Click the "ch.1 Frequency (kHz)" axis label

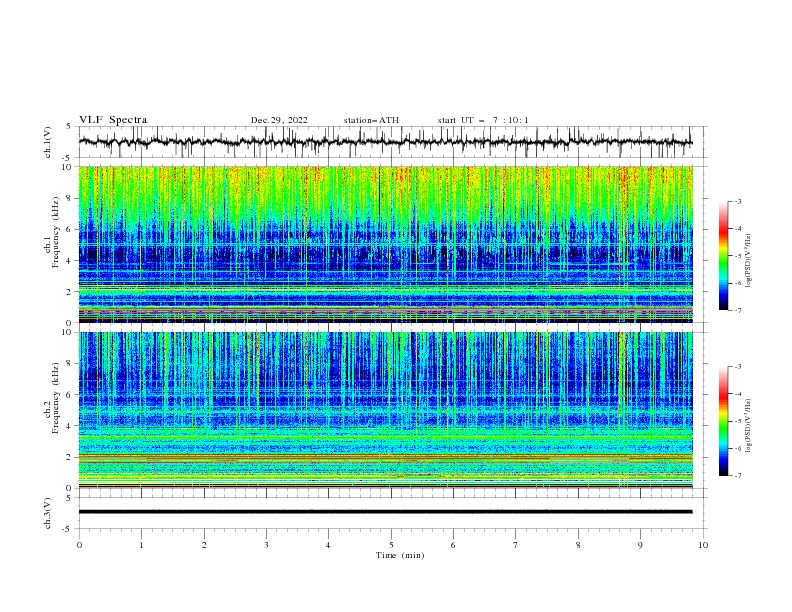coord(52,233)
